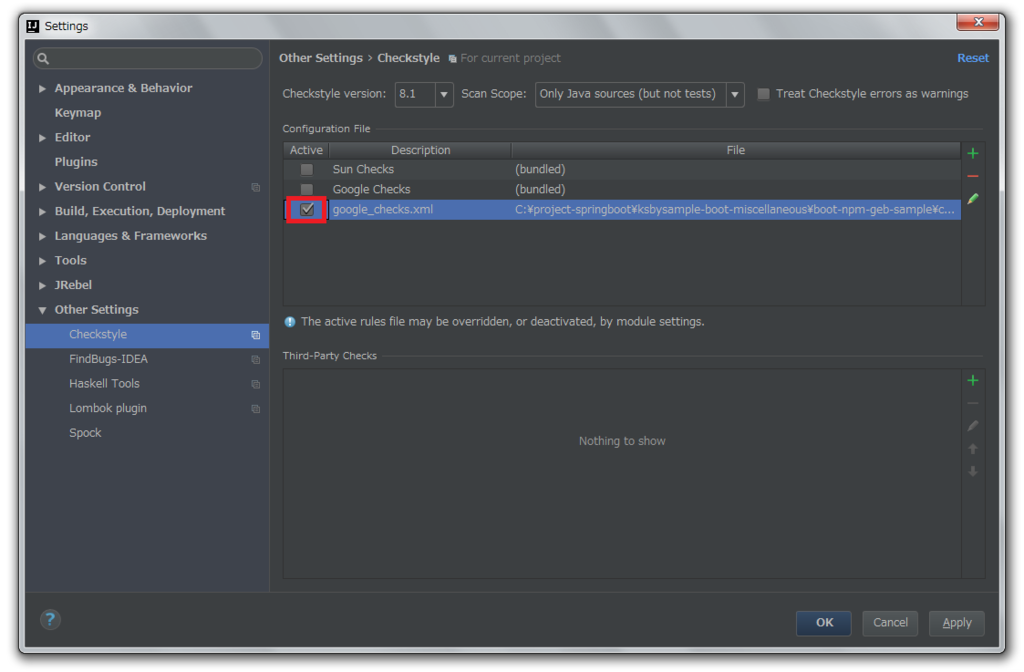Expand the Languages & Frameworks section

click(42, 236)
